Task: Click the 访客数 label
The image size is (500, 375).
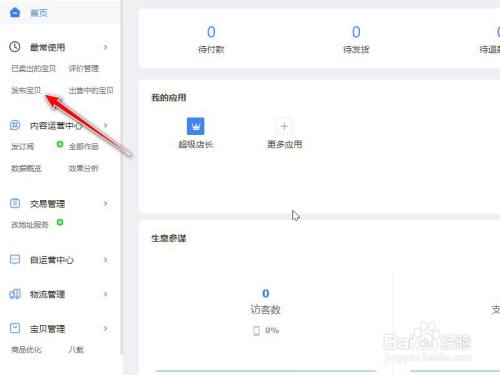Action: pos(266,310)
